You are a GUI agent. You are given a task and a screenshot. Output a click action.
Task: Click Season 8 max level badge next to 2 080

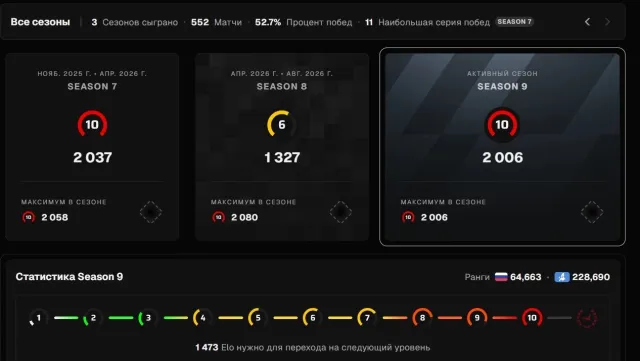pos(218,217)
